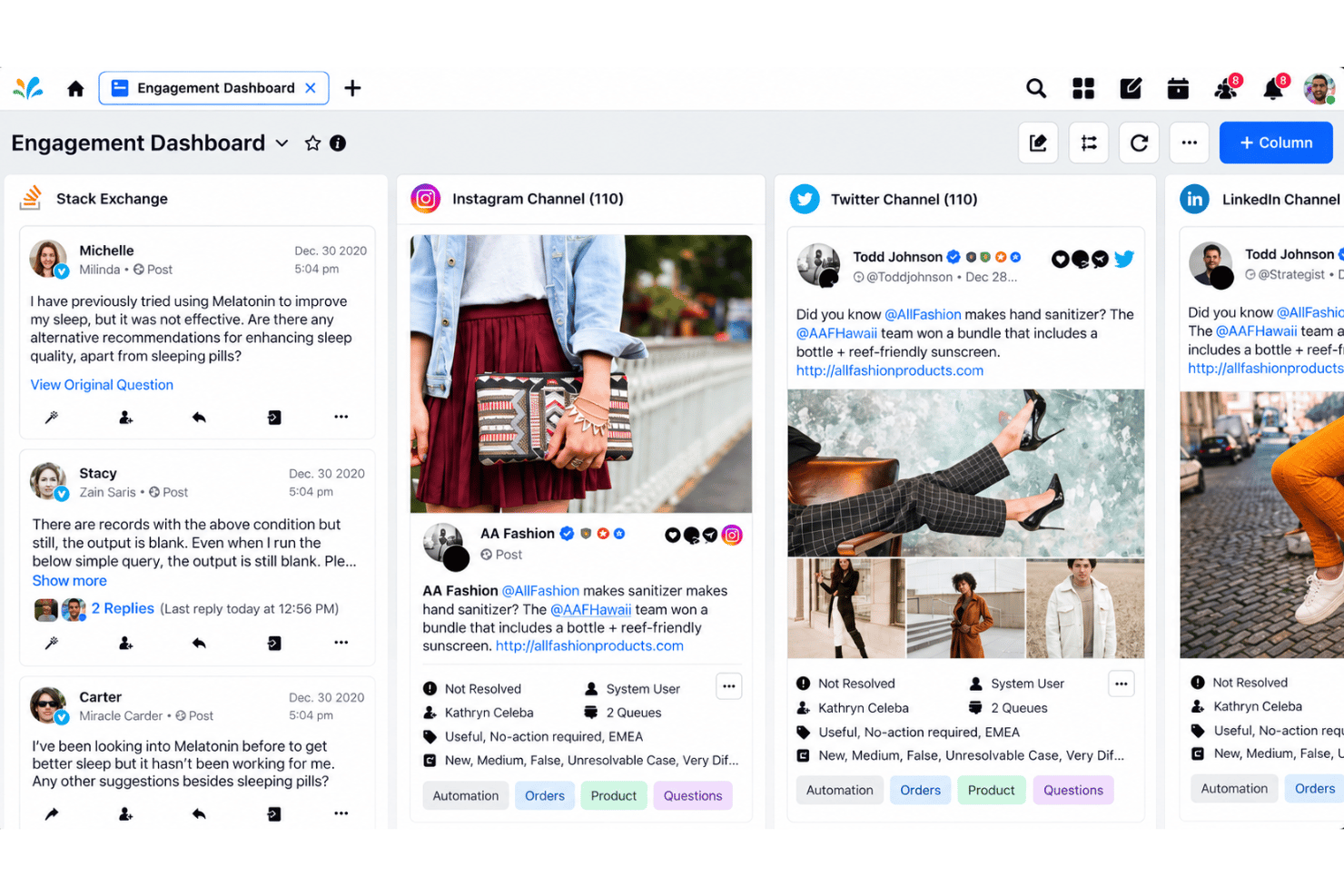Open Twitter post properties ellipsis menu
Viewport: 1344px width, 896px height.
point(1122,684)
